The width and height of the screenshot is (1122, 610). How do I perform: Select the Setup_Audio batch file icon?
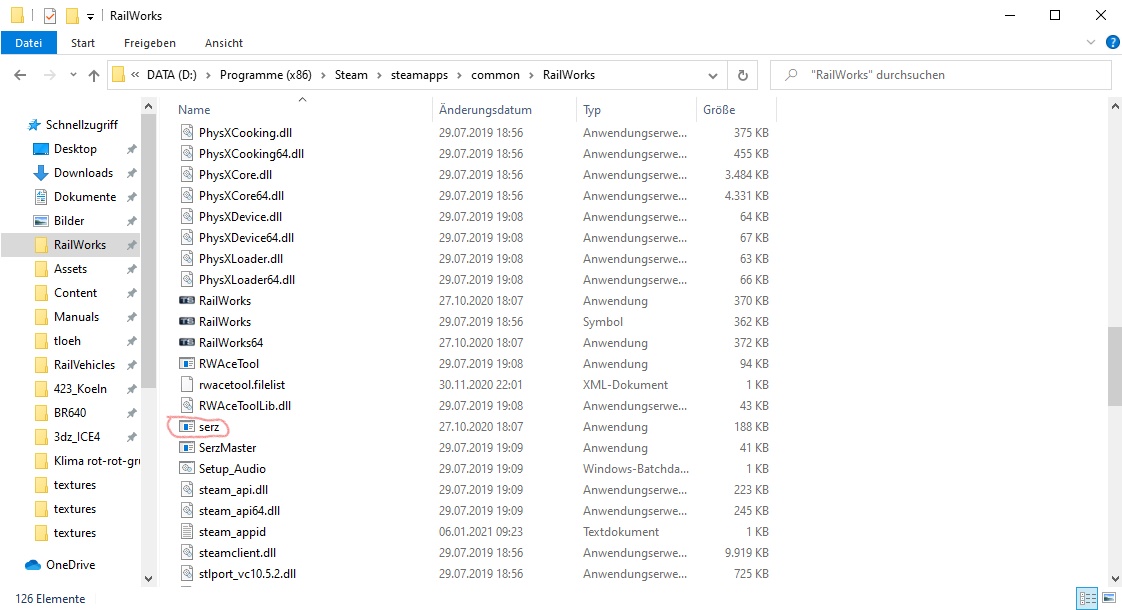click(186, 469)
